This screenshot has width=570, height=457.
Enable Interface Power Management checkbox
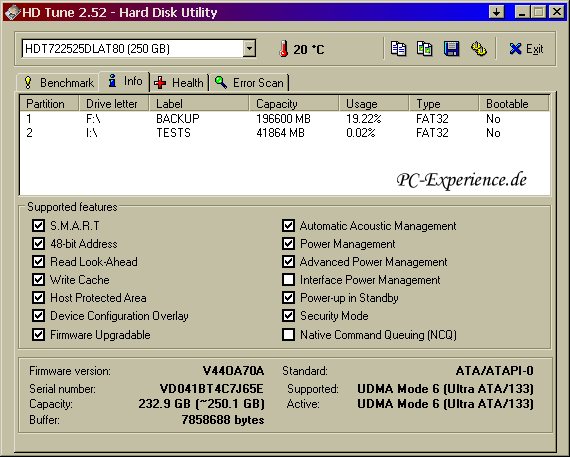point(288,279)
